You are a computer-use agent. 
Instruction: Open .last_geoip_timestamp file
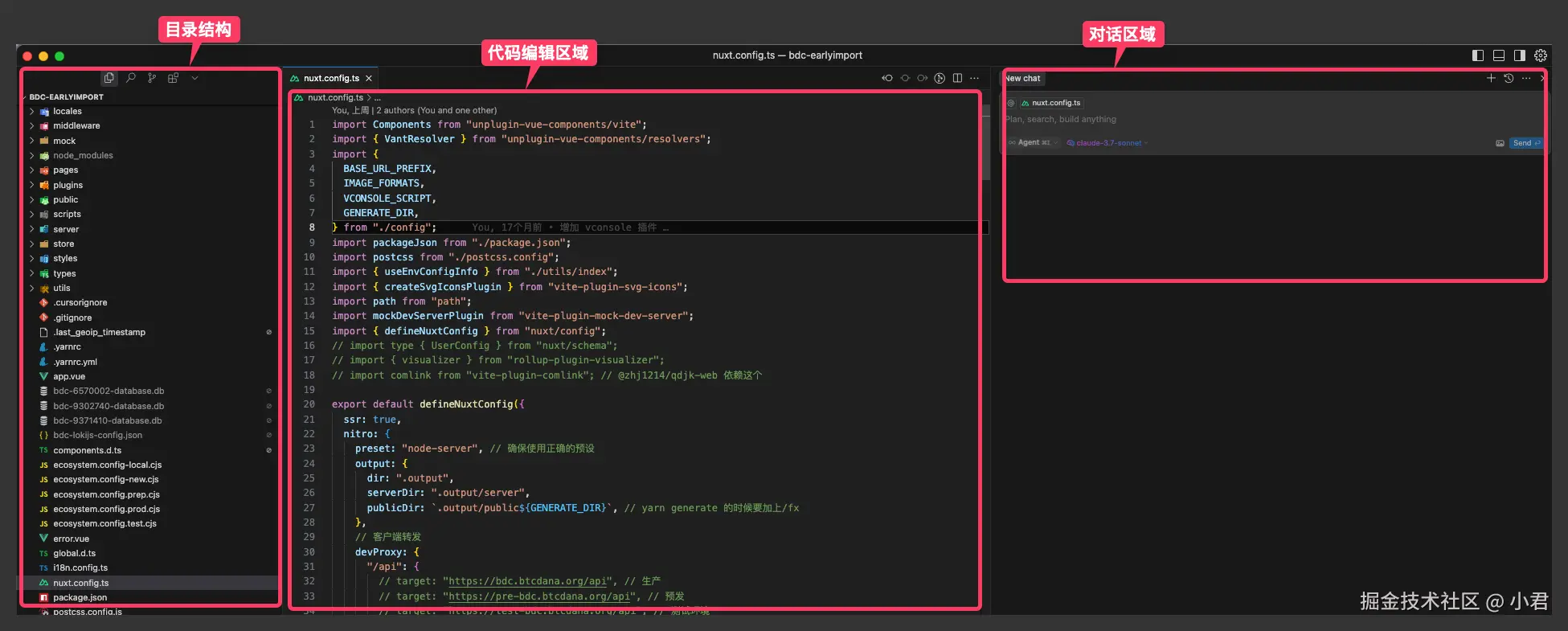[x=99, y=332]
